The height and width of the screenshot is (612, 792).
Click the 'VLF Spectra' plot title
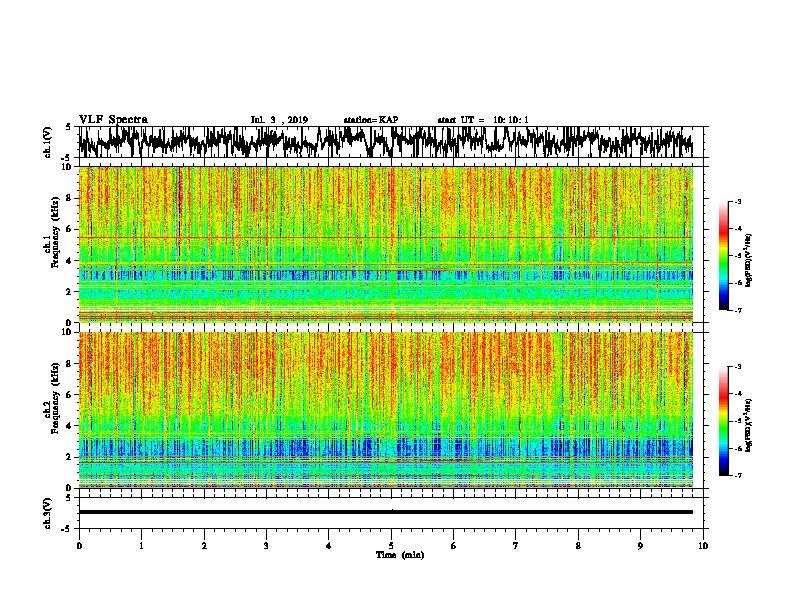(114, 119)
